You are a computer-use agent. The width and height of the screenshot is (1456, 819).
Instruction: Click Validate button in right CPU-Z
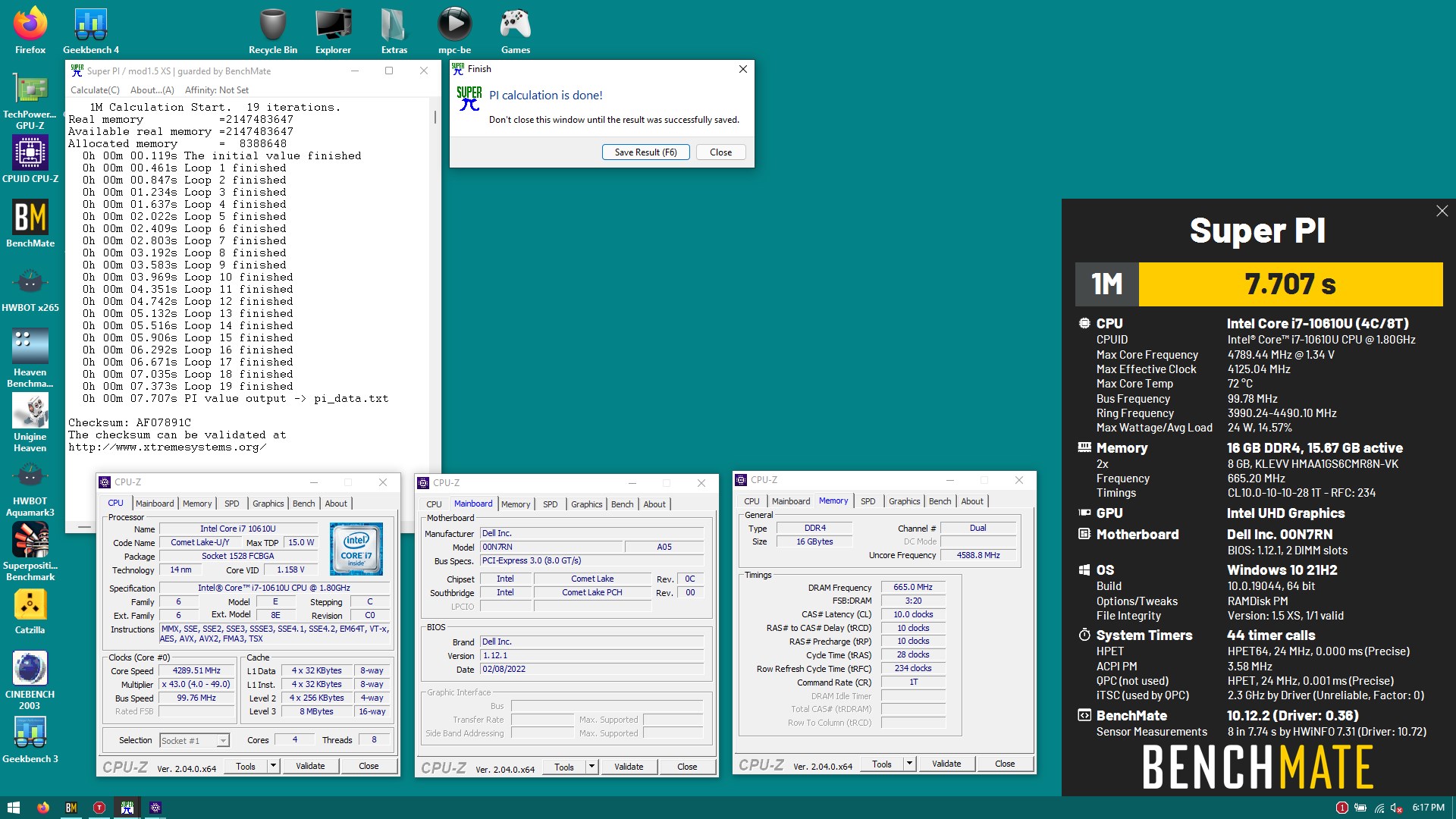(x=946, y=764)
